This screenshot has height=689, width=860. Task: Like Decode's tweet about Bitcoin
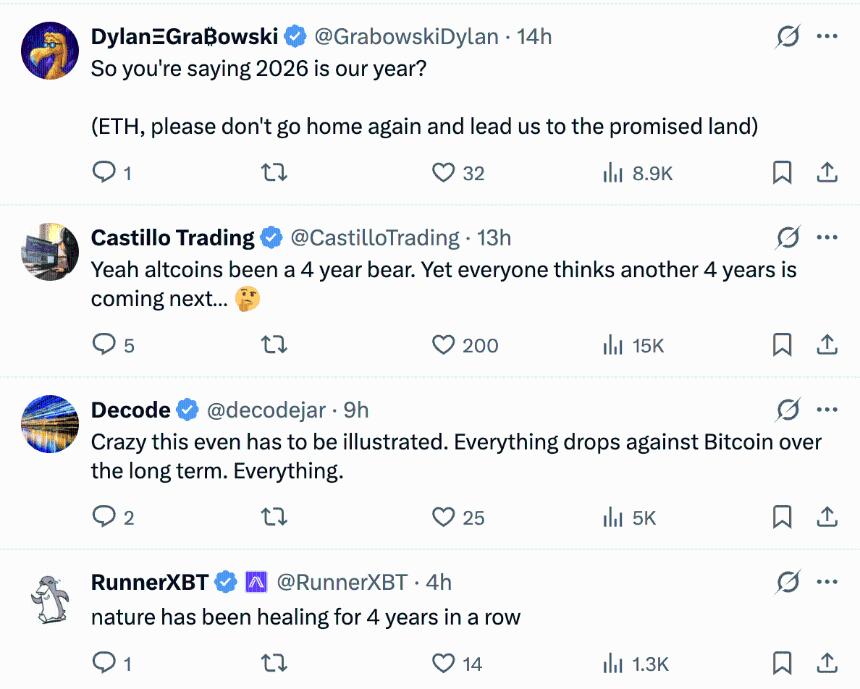point(444,517)
